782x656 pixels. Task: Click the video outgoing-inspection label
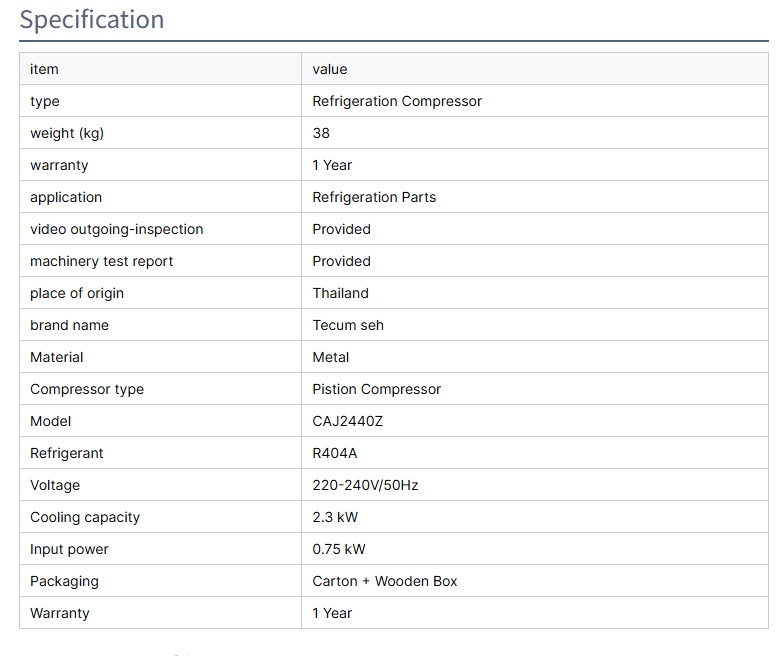117,229
